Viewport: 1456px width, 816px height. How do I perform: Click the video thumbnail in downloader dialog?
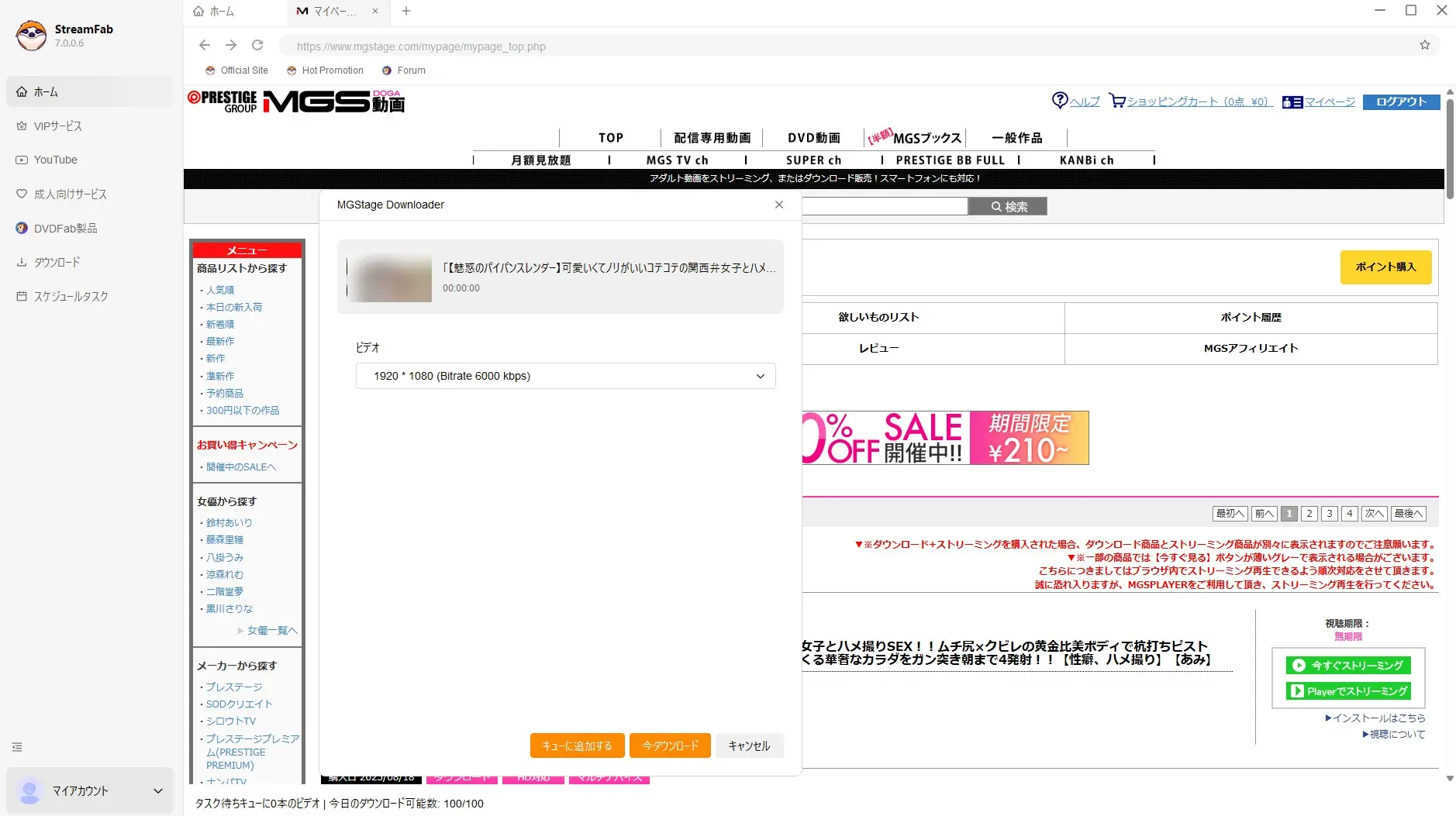[389, 277]
